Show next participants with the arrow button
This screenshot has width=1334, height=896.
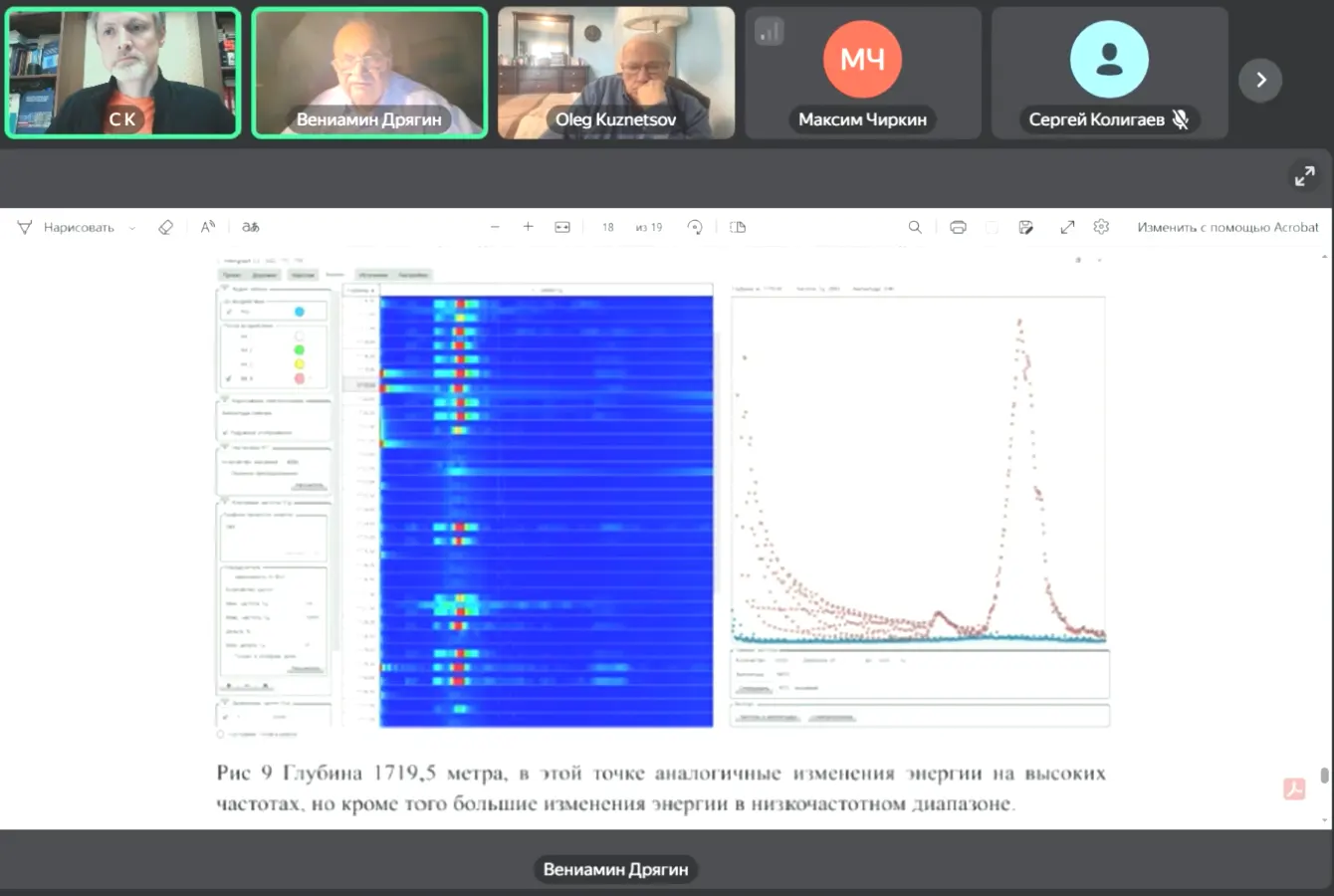tap(1260, 80)
